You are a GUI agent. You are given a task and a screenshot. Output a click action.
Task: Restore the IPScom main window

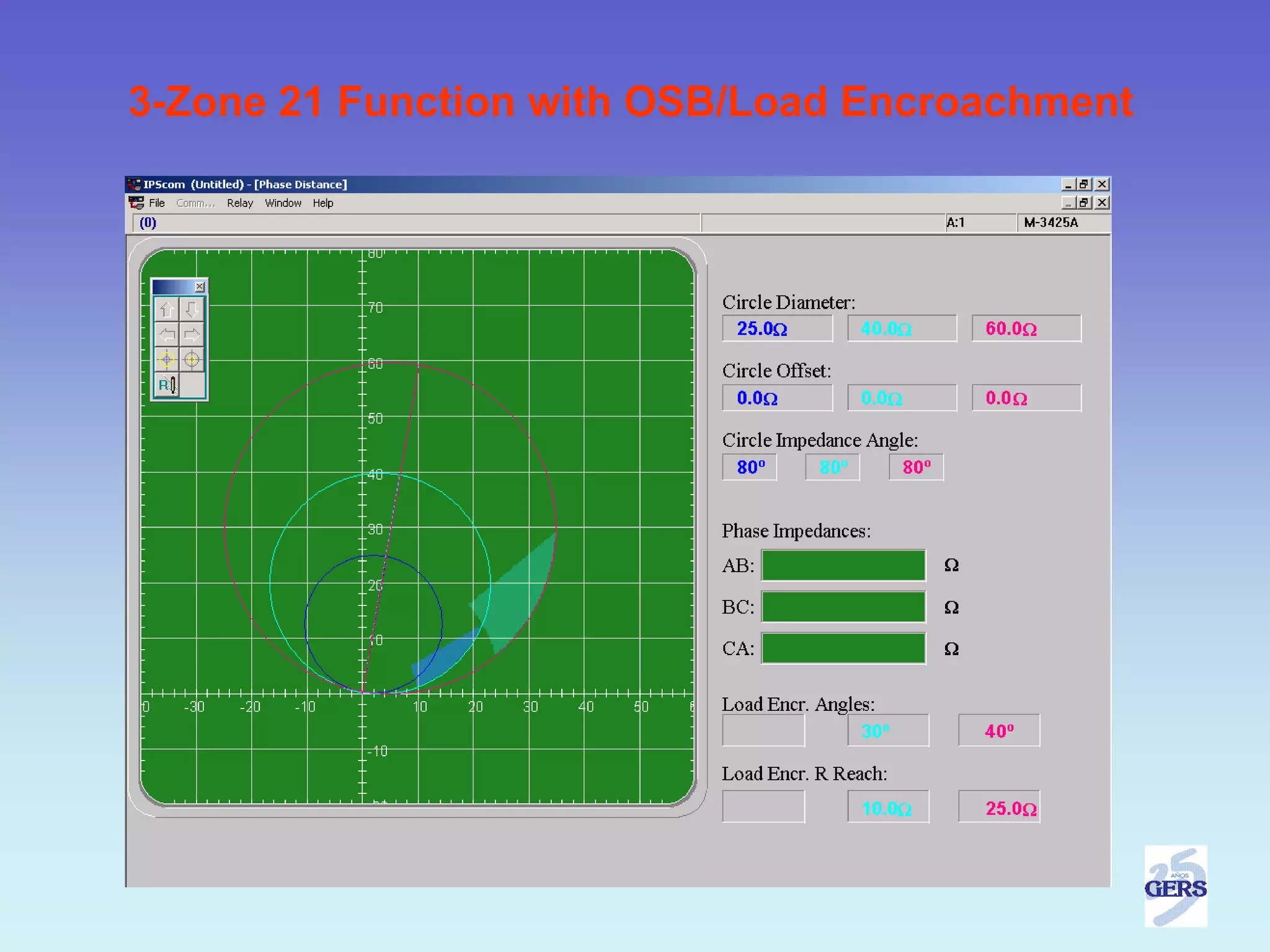1084,184
